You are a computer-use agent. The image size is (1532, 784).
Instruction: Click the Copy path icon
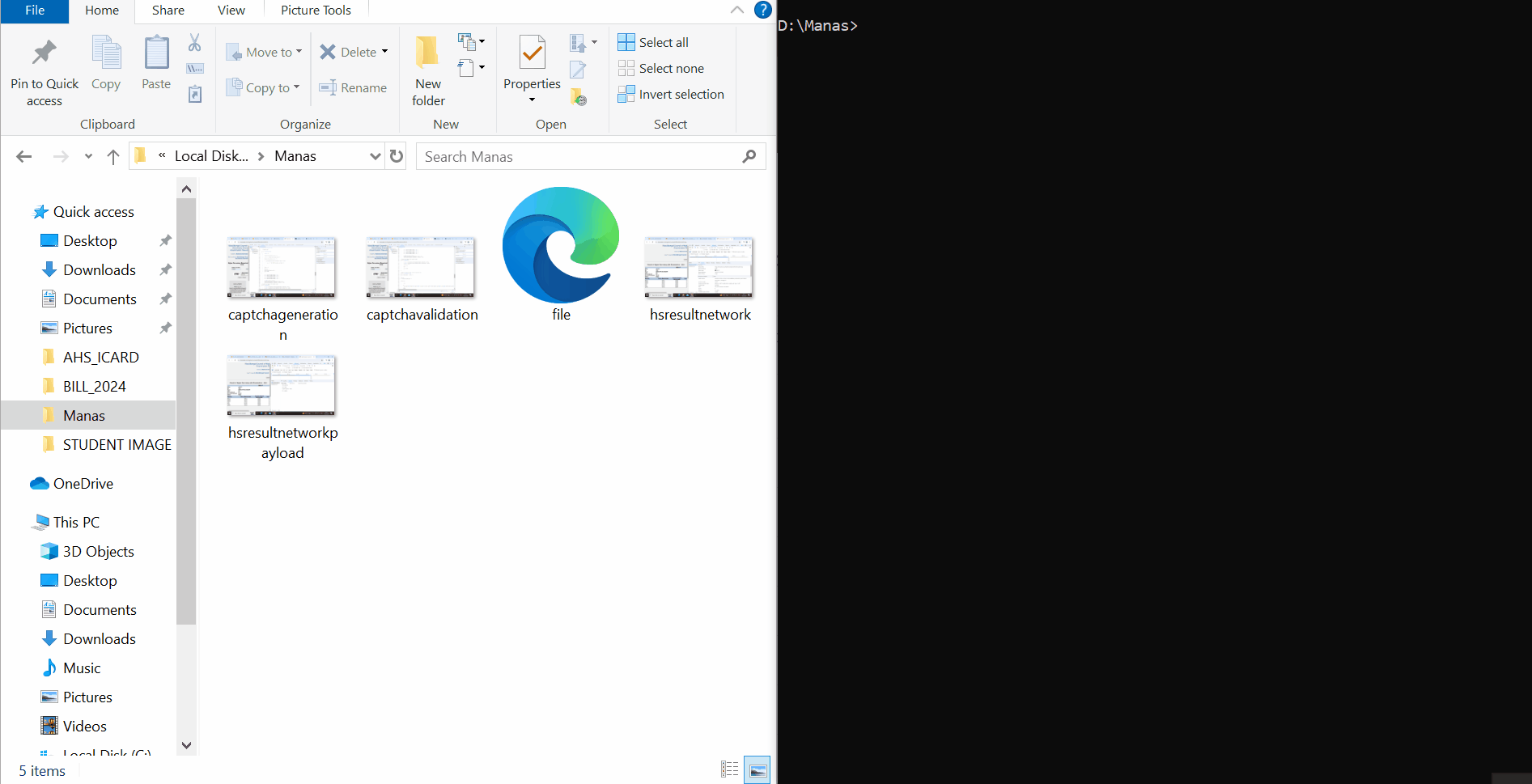195,69
